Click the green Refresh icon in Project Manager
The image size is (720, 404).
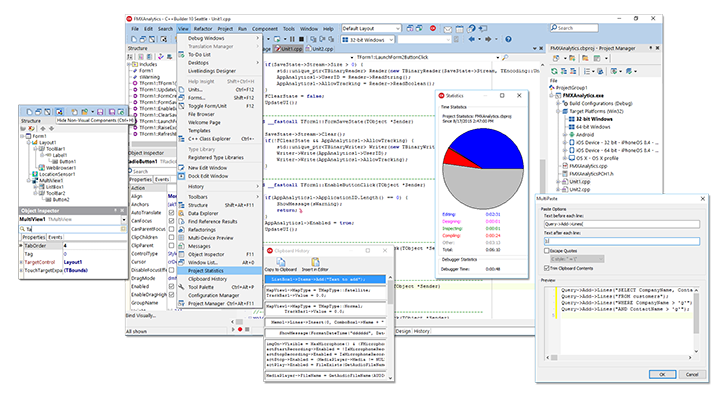tap(555, 71)
